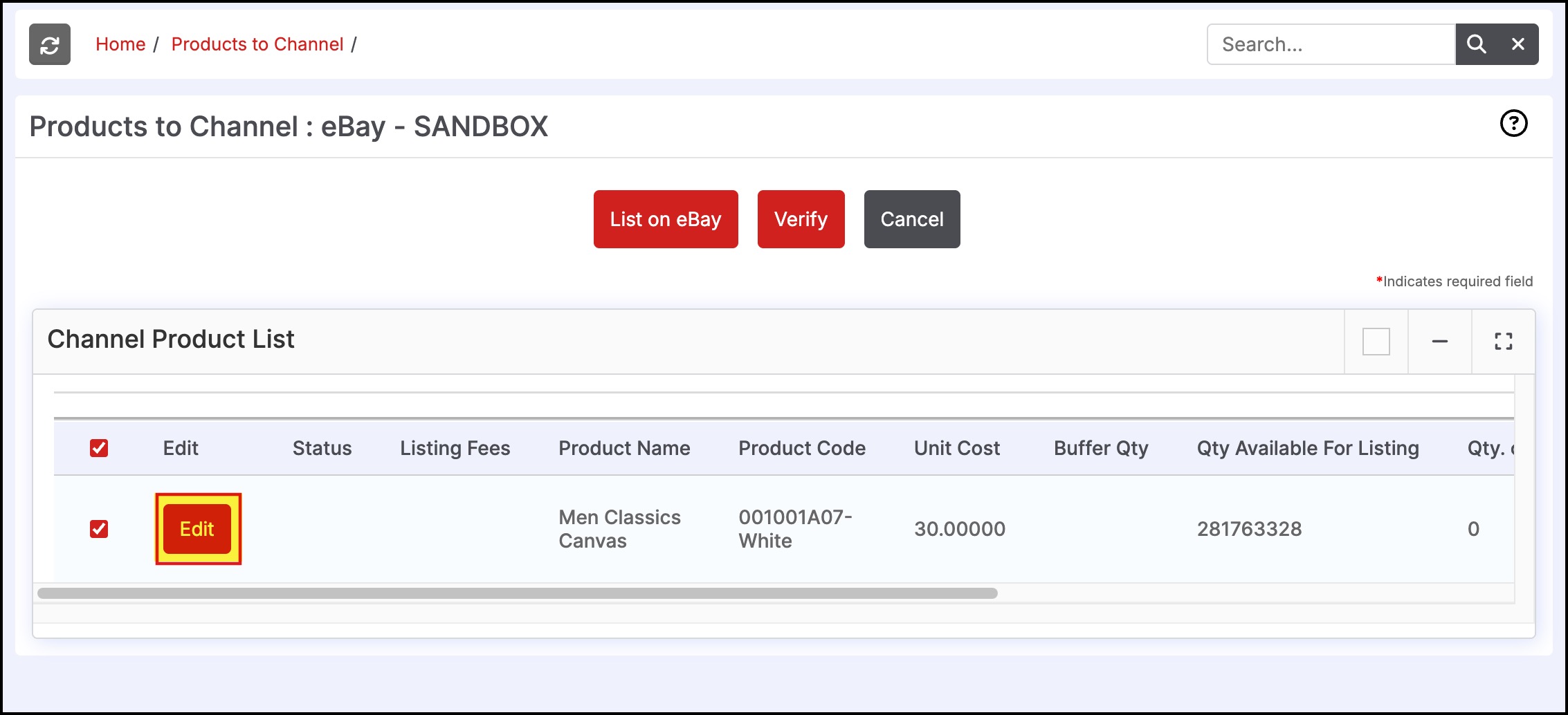Click the table's horizontal scrollbar

[518, 593]
